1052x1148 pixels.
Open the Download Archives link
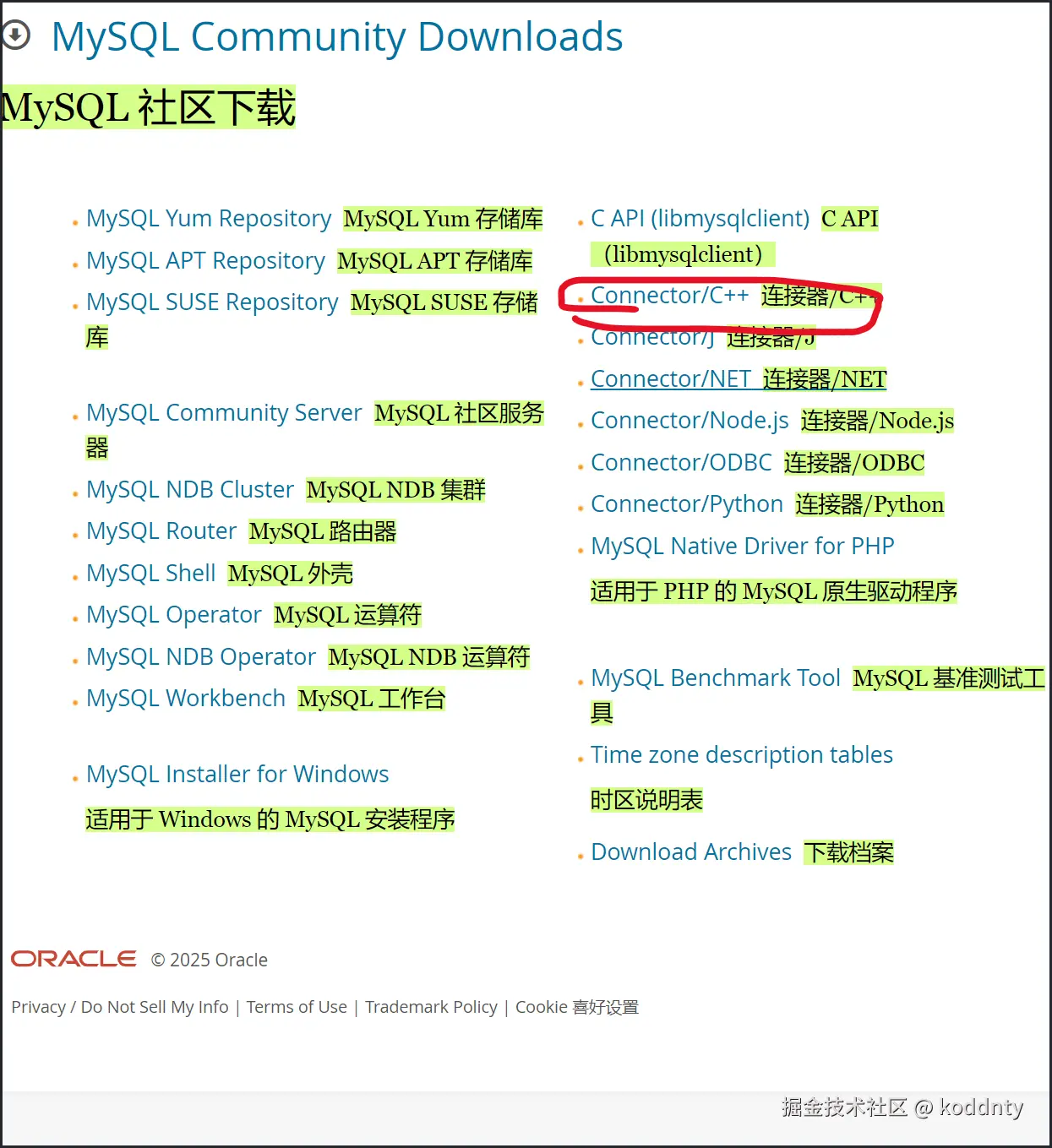[x=691, y=852]
